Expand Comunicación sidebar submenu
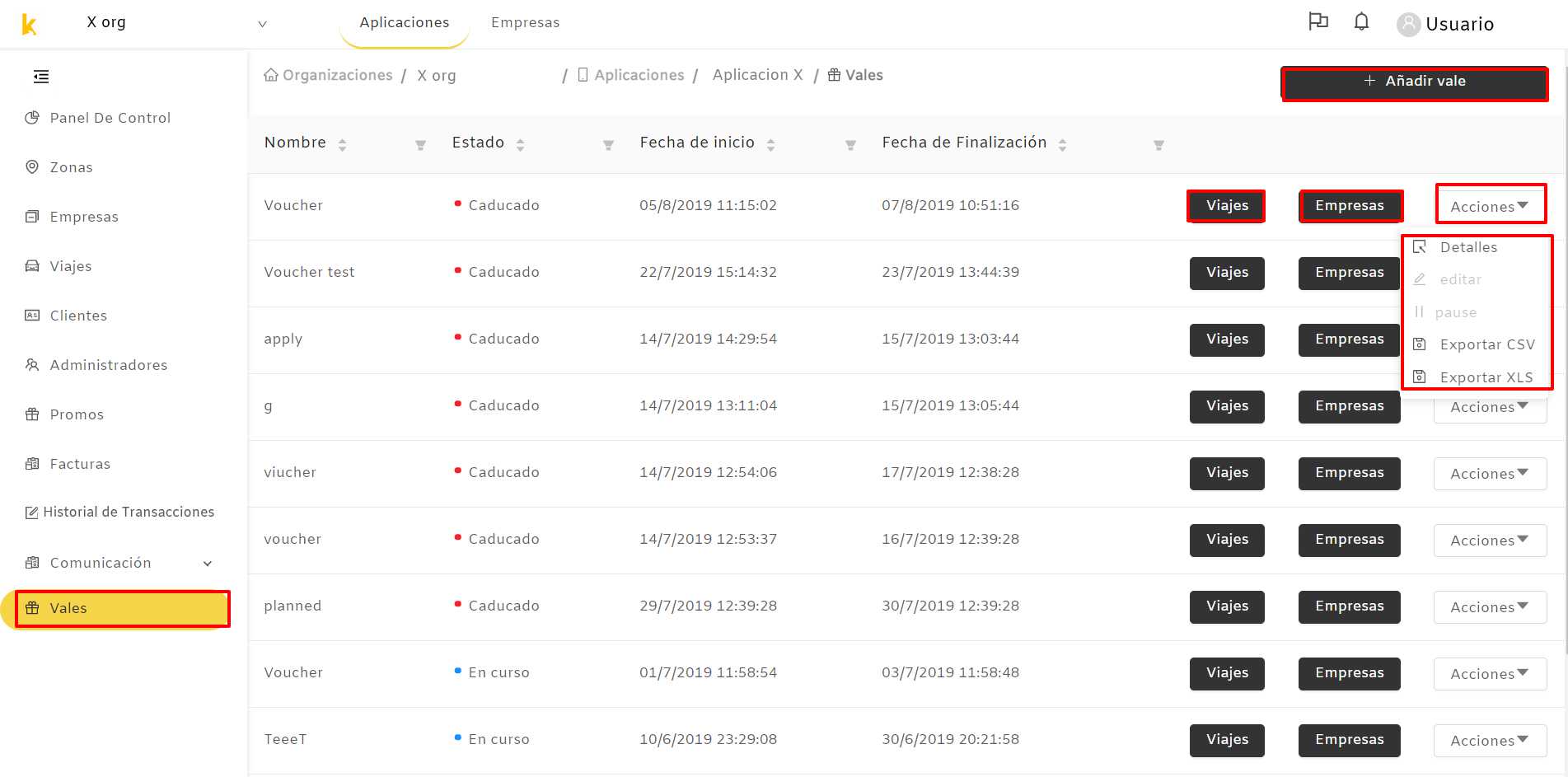 tap(208, 564)
